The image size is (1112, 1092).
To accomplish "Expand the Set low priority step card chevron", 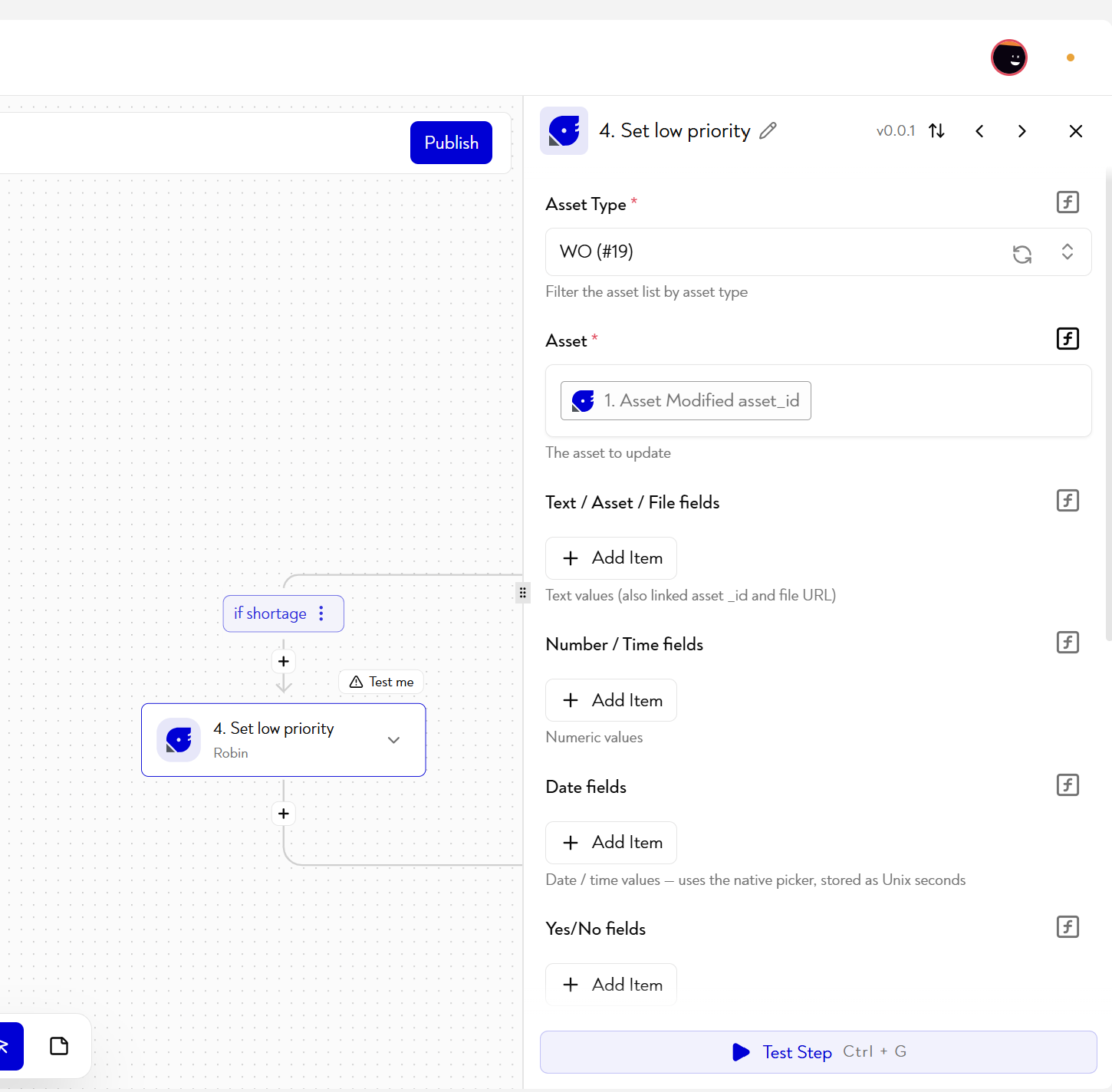I will (394, 740).
